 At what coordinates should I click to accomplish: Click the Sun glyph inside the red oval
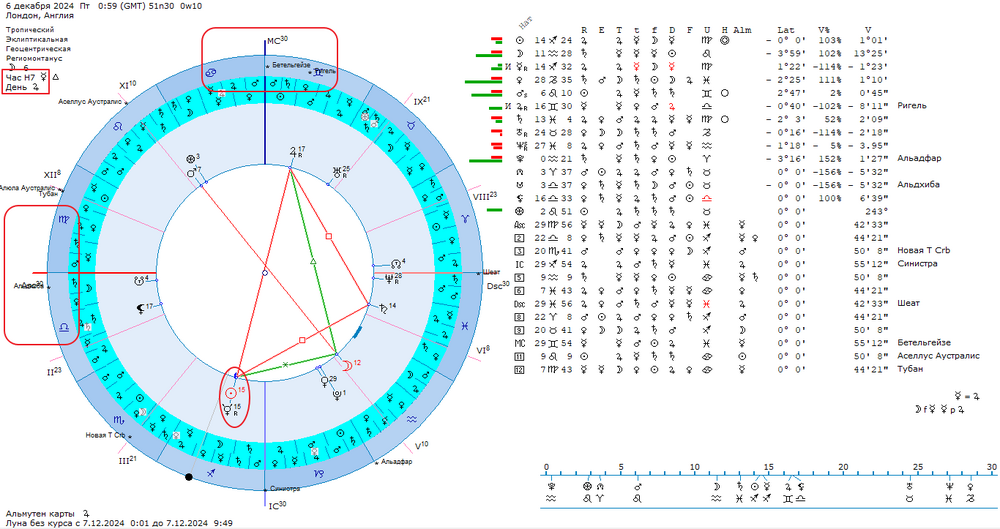(x=230, y=394)
